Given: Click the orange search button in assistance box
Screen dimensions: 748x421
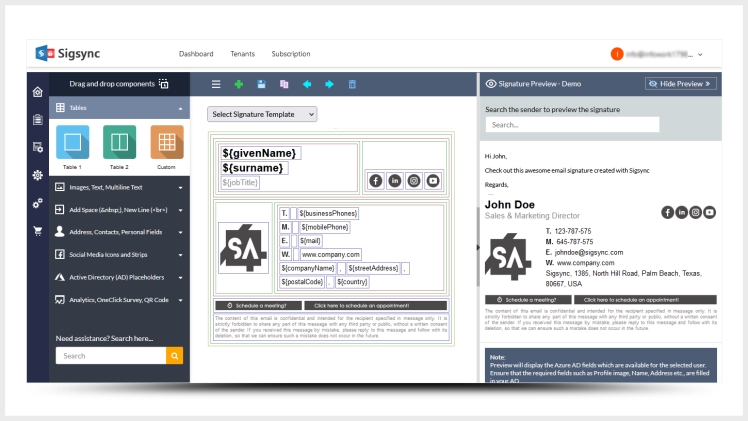Looking at the screenshot, I should click(x=175, y=355).
